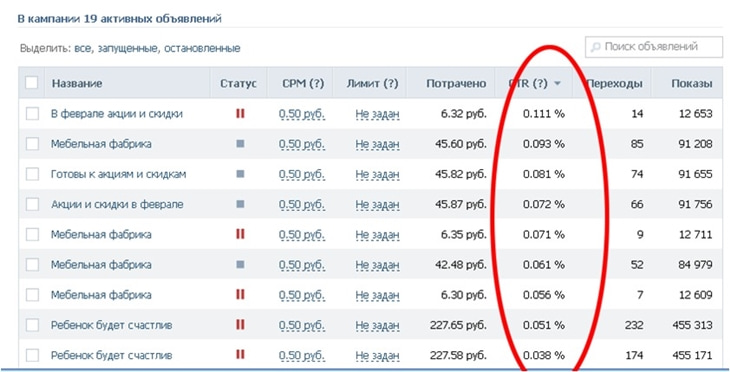Check the box for 'Ребенок будет счастлив' with 455 171 impressions
730x372 pixels.
32,355
